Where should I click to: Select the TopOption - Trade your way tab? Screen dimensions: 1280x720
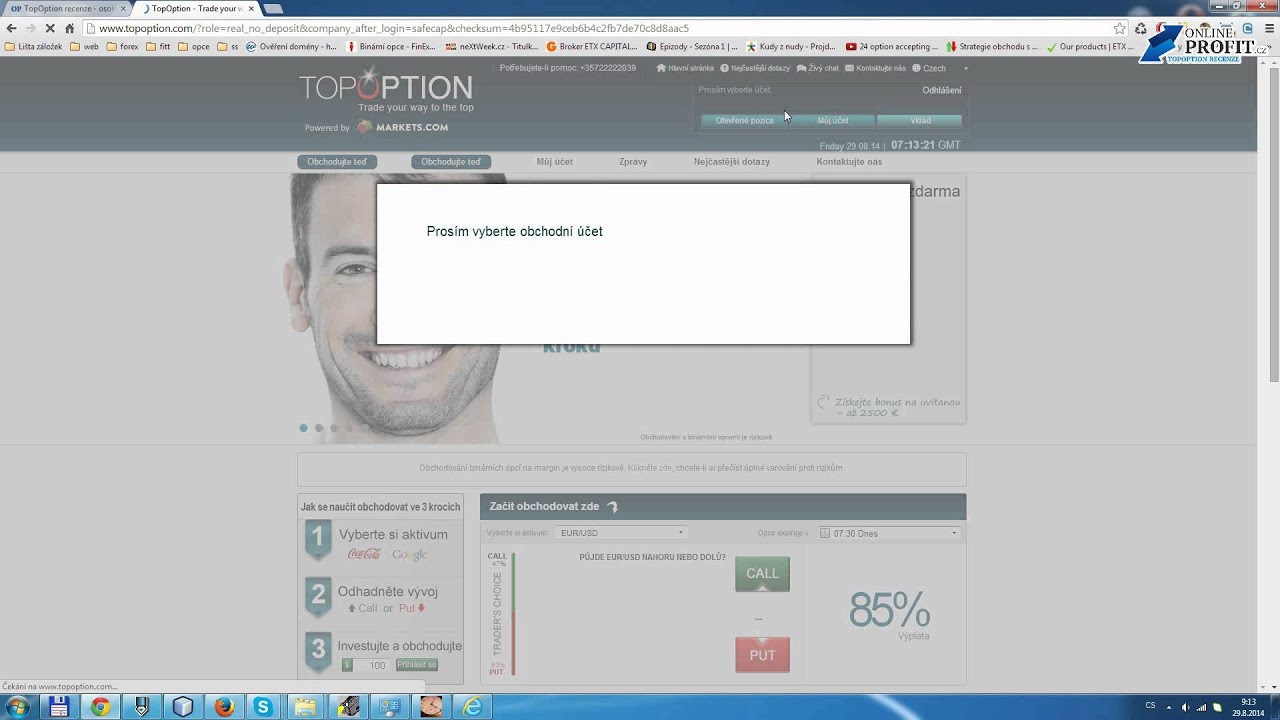pyautogui.click(x=196, y=8)
